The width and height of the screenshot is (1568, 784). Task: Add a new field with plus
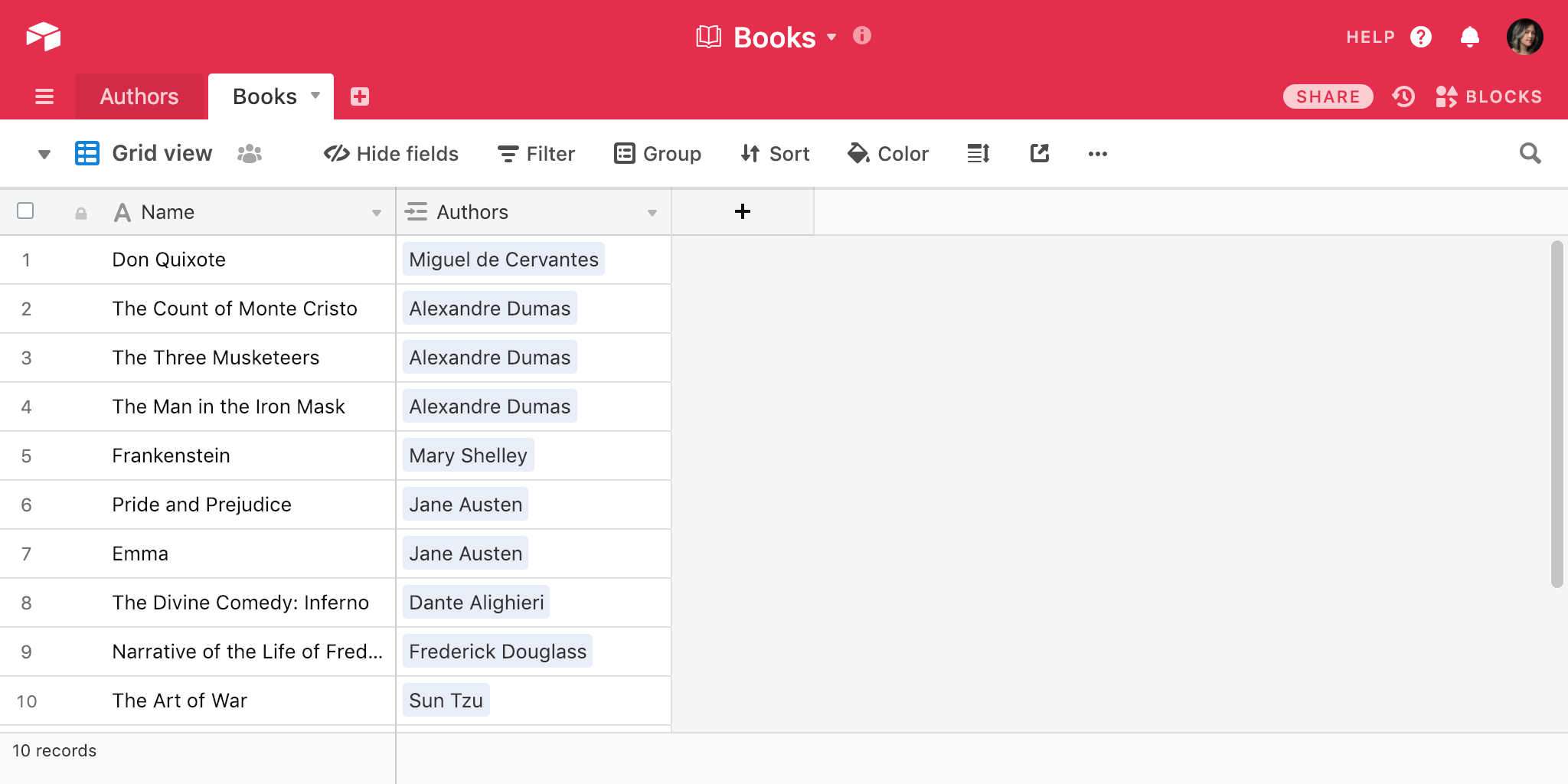click(743, 211)
